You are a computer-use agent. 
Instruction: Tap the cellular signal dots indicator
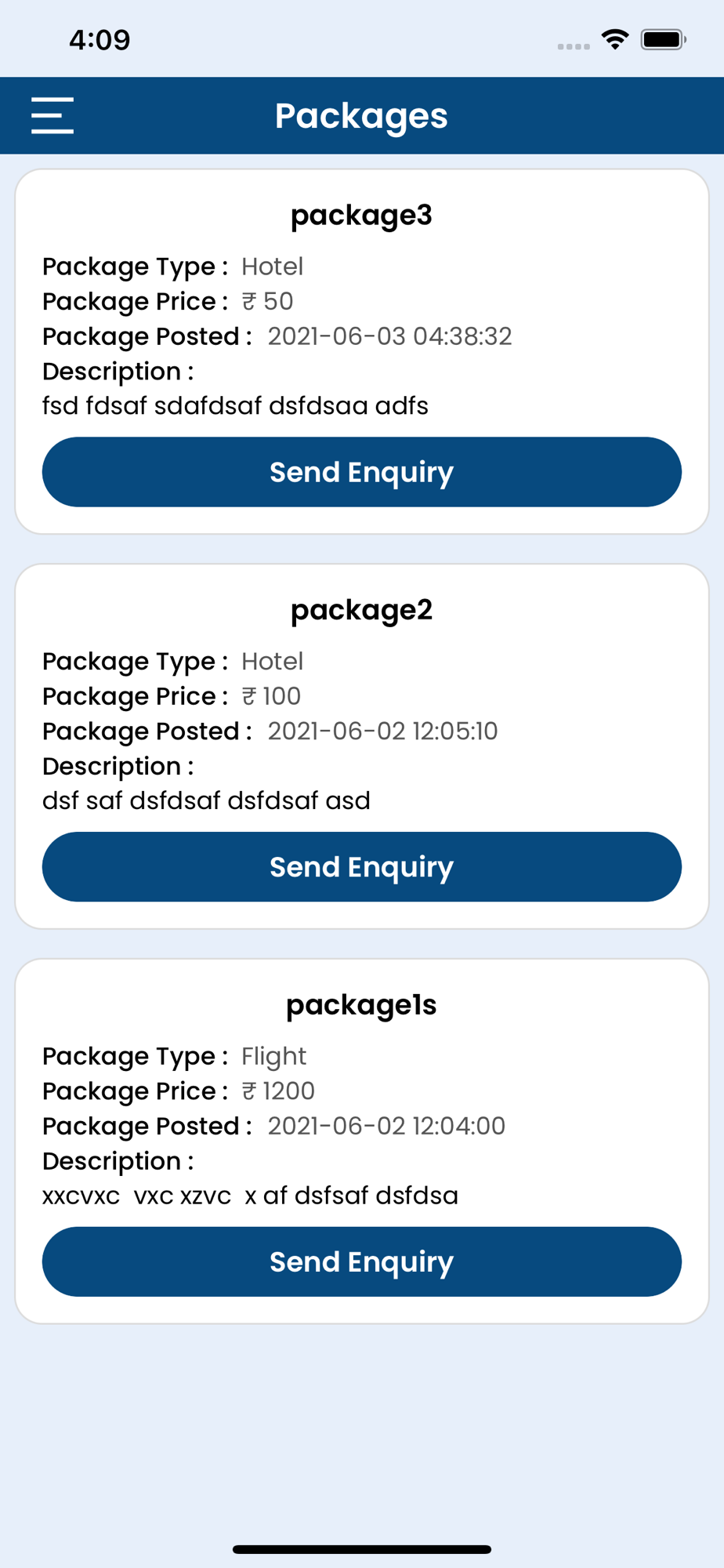point(574,46)
